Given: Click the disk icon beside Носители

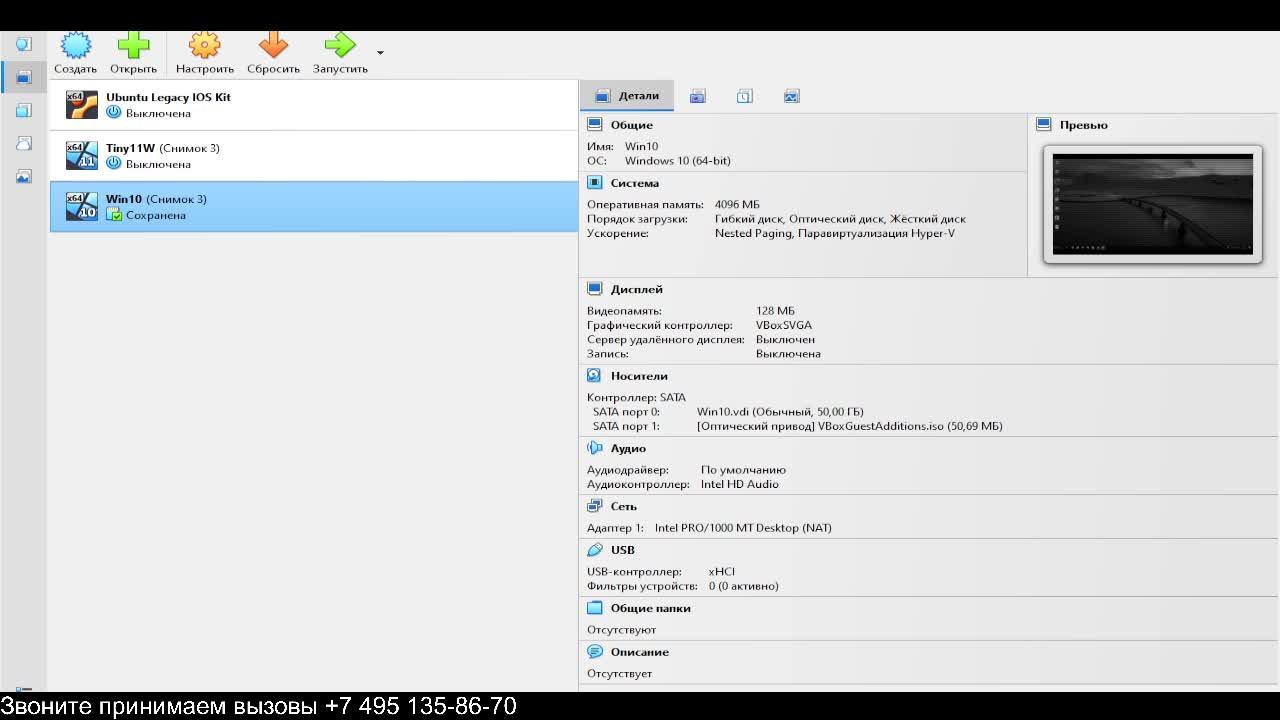Looking at the screenshot, I should pyautogui.click(x=595, y=376).
